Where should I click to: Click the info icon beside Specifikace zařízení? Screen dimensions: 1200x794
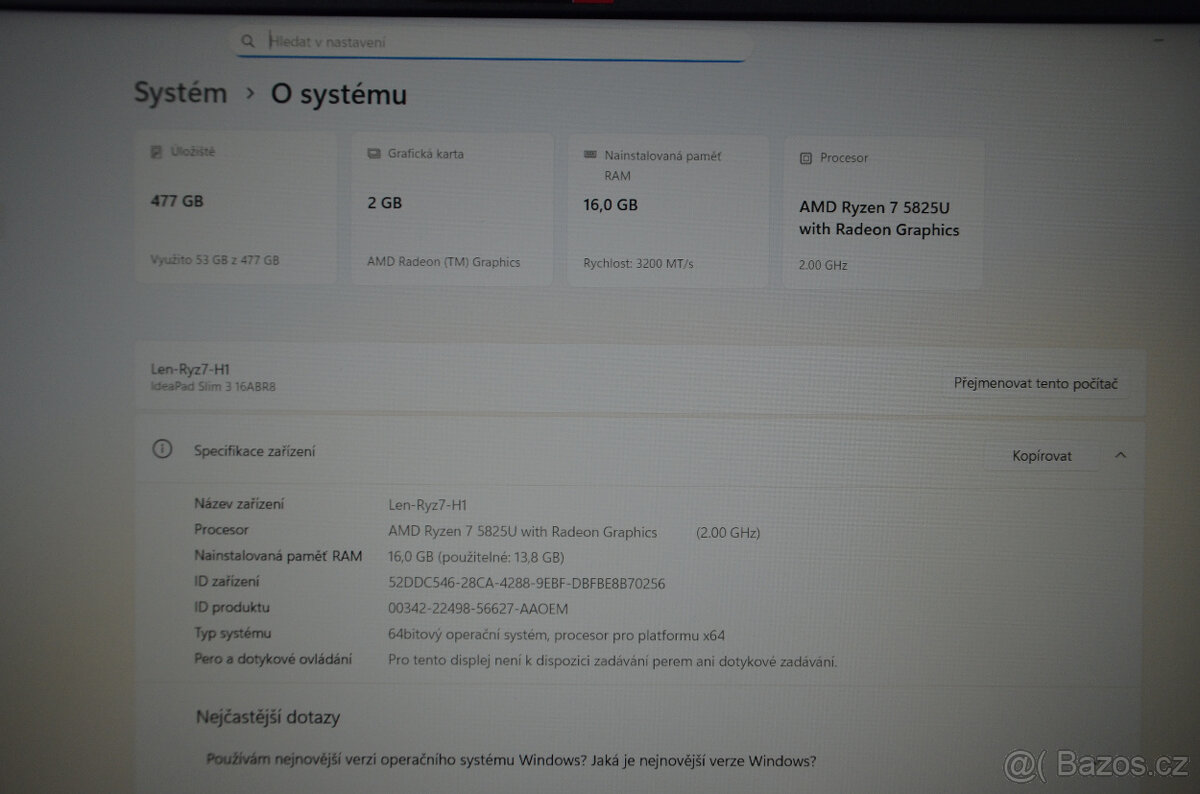pos(162,450)
